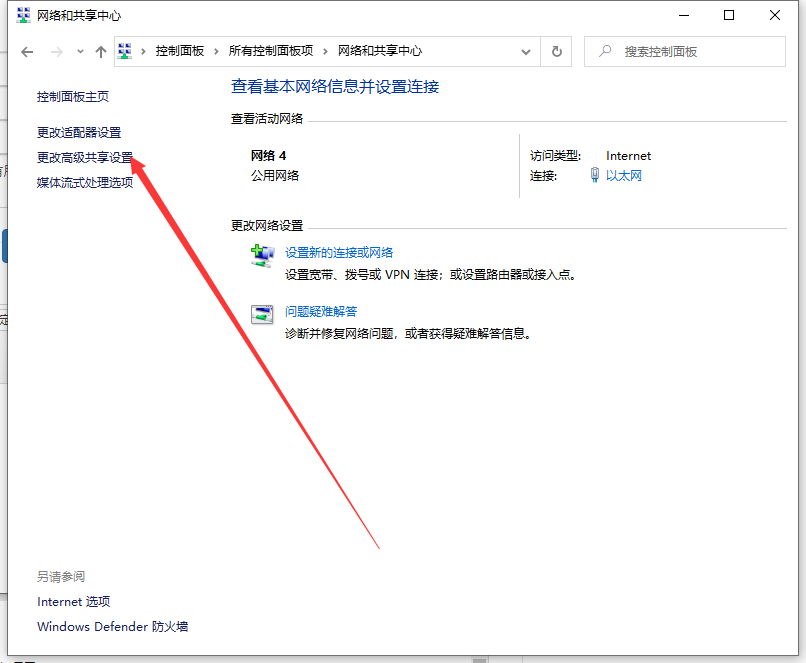This screenshot has height=663, width=806.
Task: Go up one level with the Up arrow
Action: 100,51
